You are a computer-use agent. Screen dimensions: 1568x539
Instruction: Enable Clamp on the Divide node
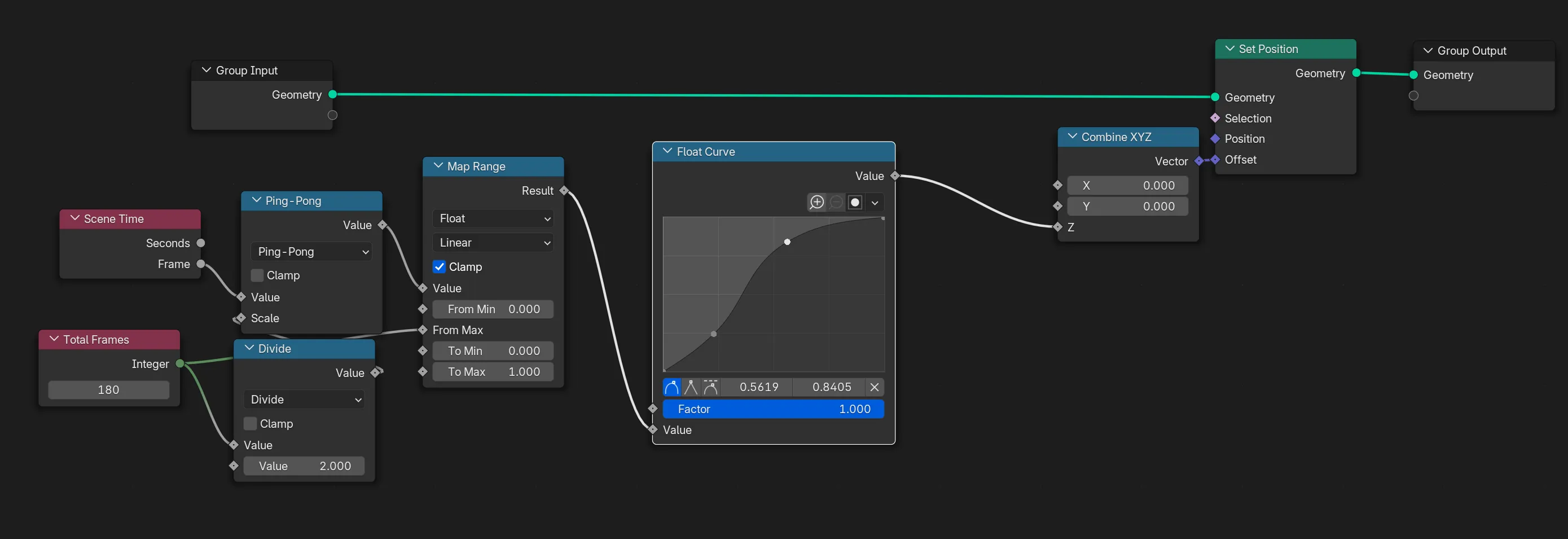249,423
